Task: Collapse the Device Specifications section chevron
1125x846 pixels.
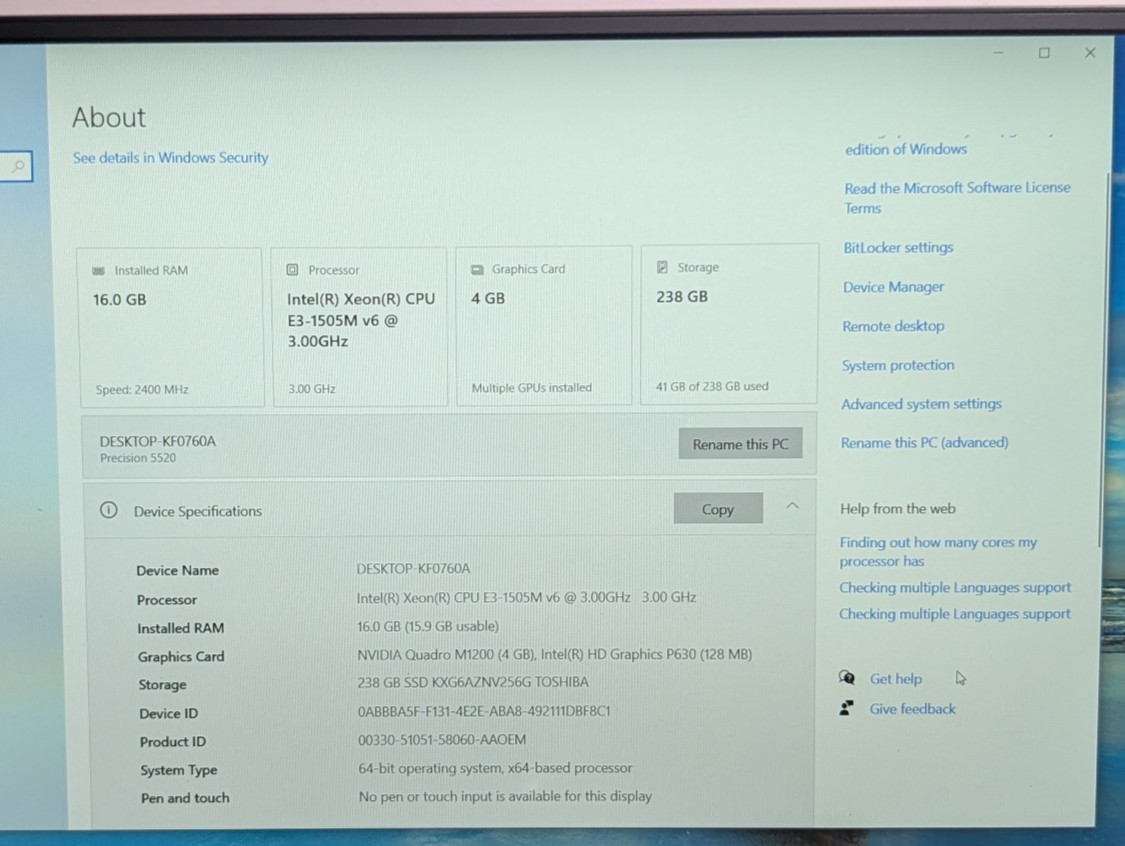Action: pos(792,506)
